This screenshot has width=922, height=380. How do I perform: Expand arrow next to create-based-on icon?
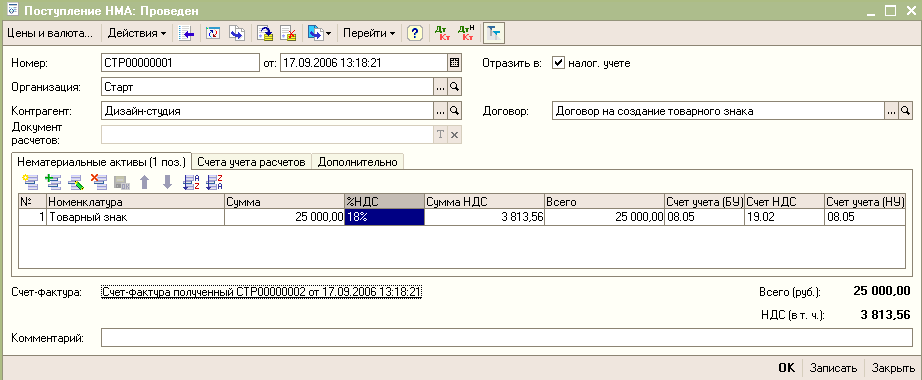click(328, 34)
